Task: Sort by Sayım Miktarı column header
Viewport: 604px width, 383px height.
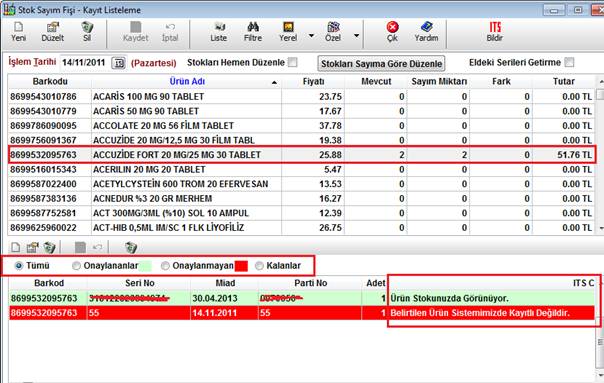Action: coord(439,82)
